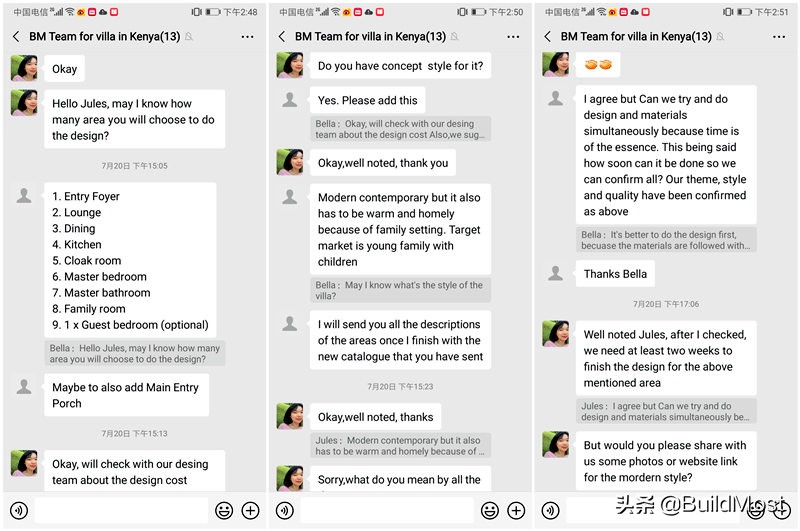Tap the "Maybe to also add Main Entry Porch" message
The height and width of the screenshot is (531, 800).
(x=126, y=395)
